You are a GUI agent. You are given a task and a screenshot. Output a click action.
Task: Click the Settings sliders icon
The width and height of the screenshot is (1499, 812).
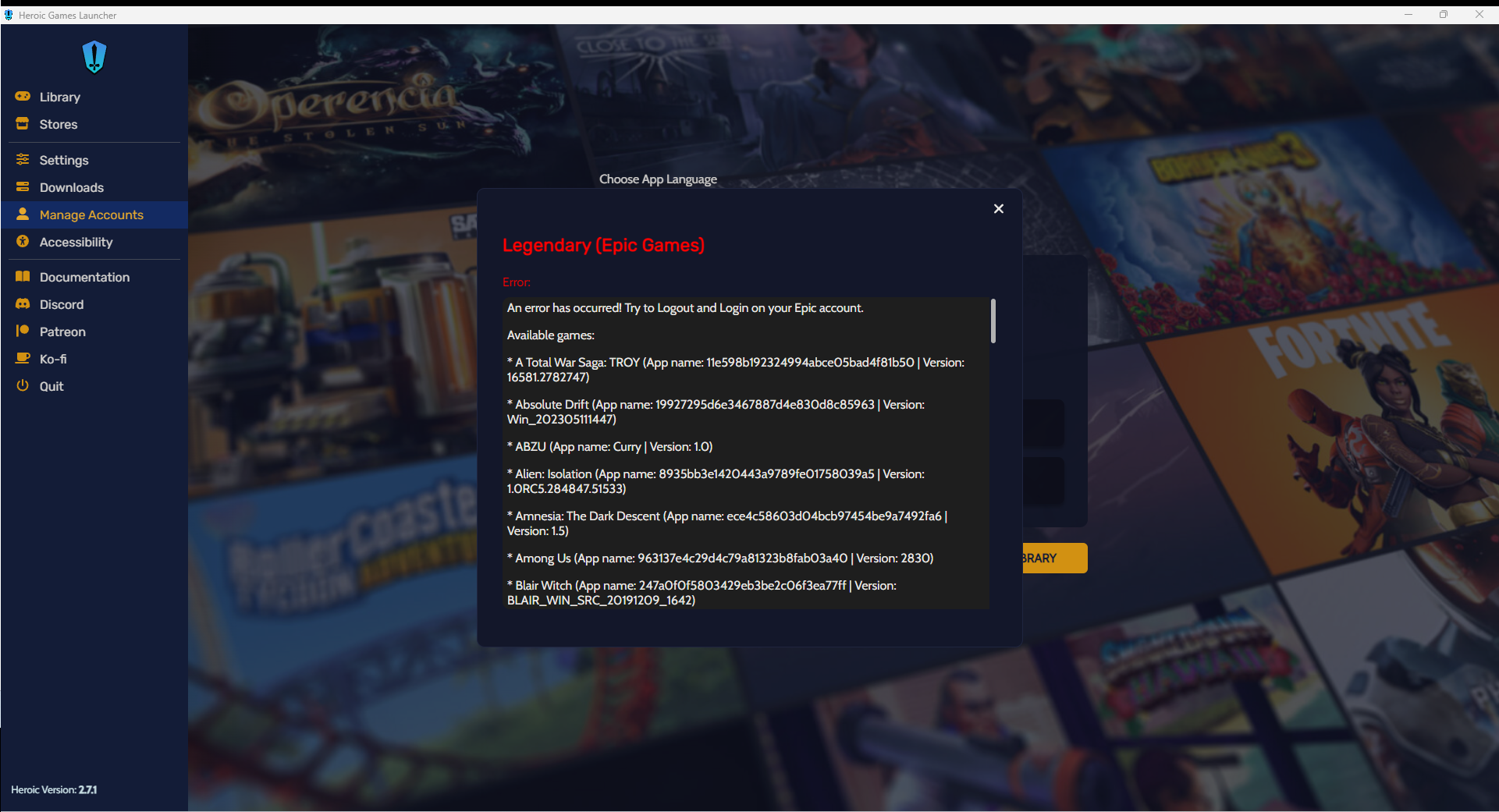tap(22, 159)
